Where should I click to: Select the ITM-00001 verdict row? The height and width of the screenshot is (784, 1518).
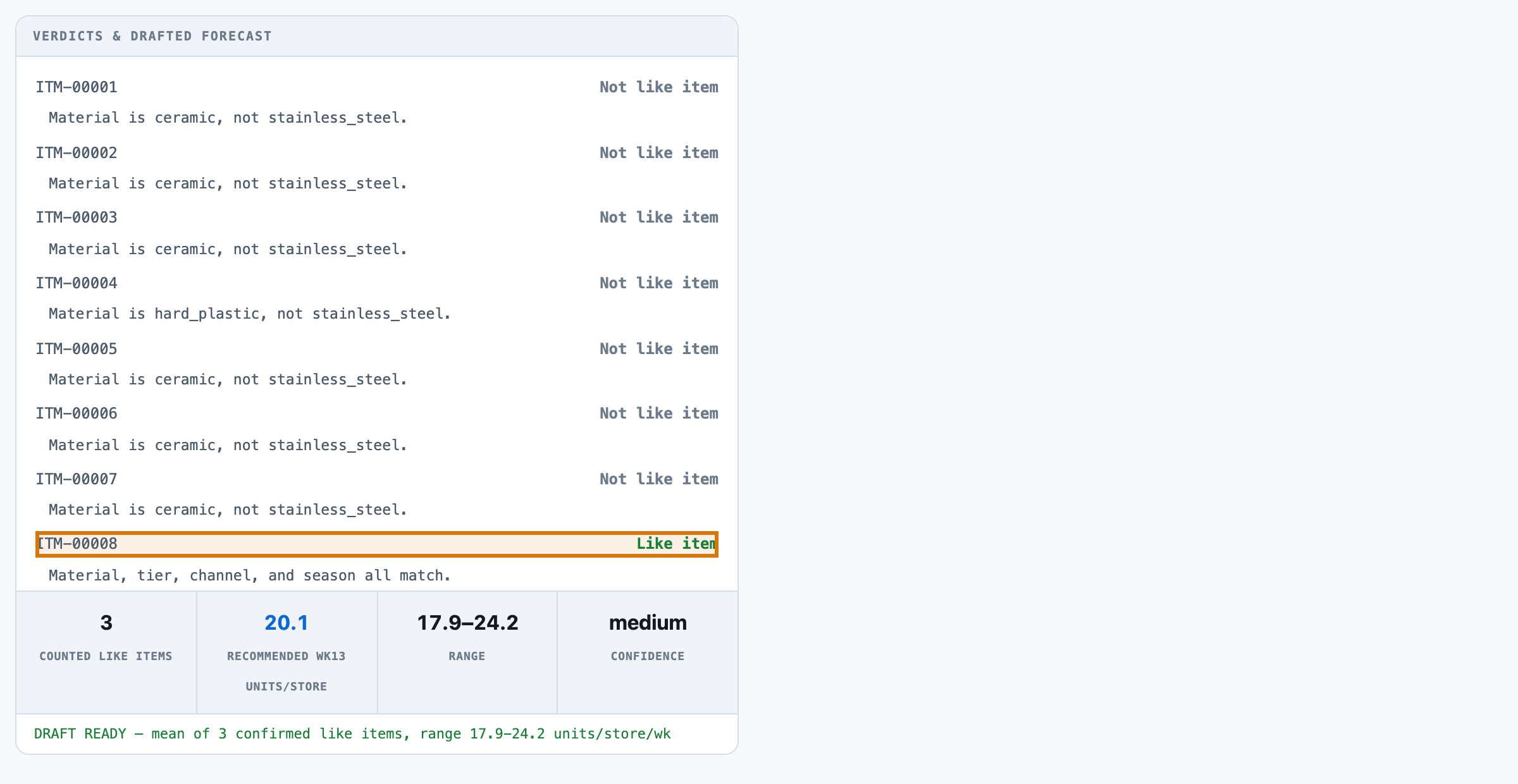point(377,87)
